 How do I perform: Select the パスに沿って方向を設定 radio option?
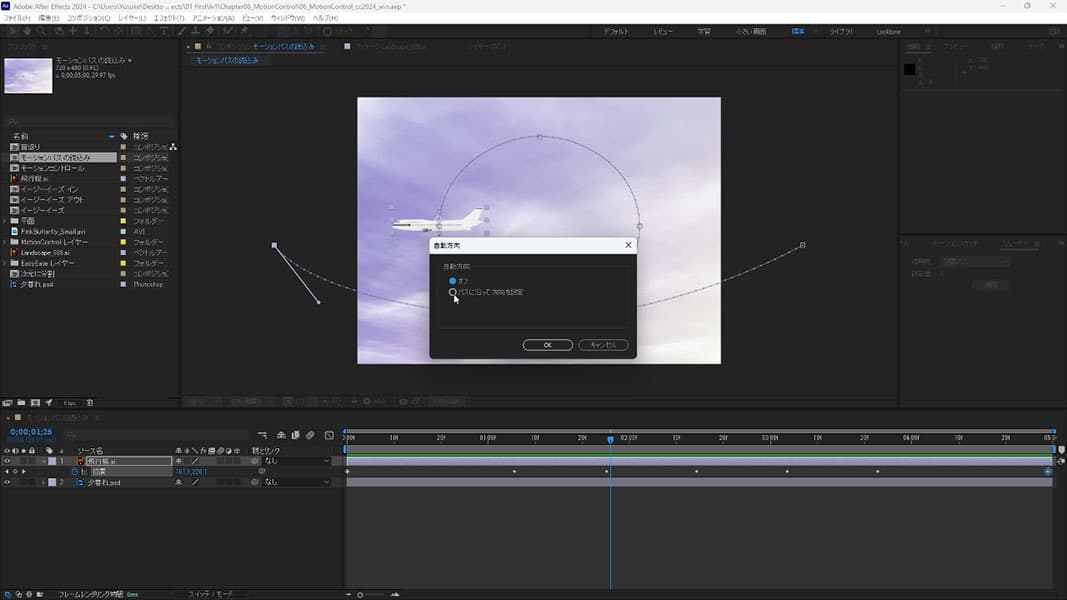[453, 292]
